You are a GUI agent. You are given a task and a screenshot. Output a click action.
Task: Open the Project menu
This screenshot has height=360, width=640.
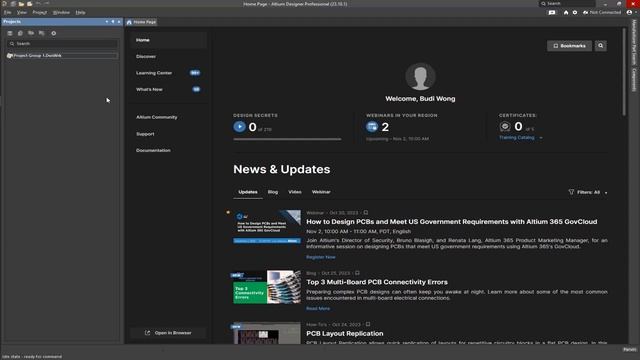click(x=40, y=13)
